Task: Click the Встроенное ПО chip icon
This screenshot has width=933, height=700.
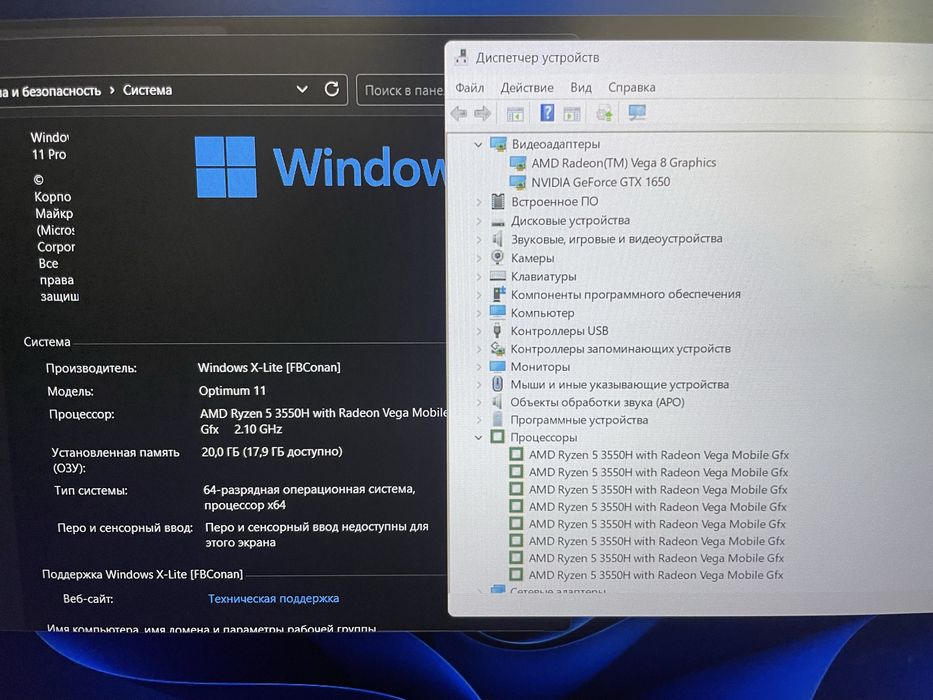Action: [x=498, y=201]
